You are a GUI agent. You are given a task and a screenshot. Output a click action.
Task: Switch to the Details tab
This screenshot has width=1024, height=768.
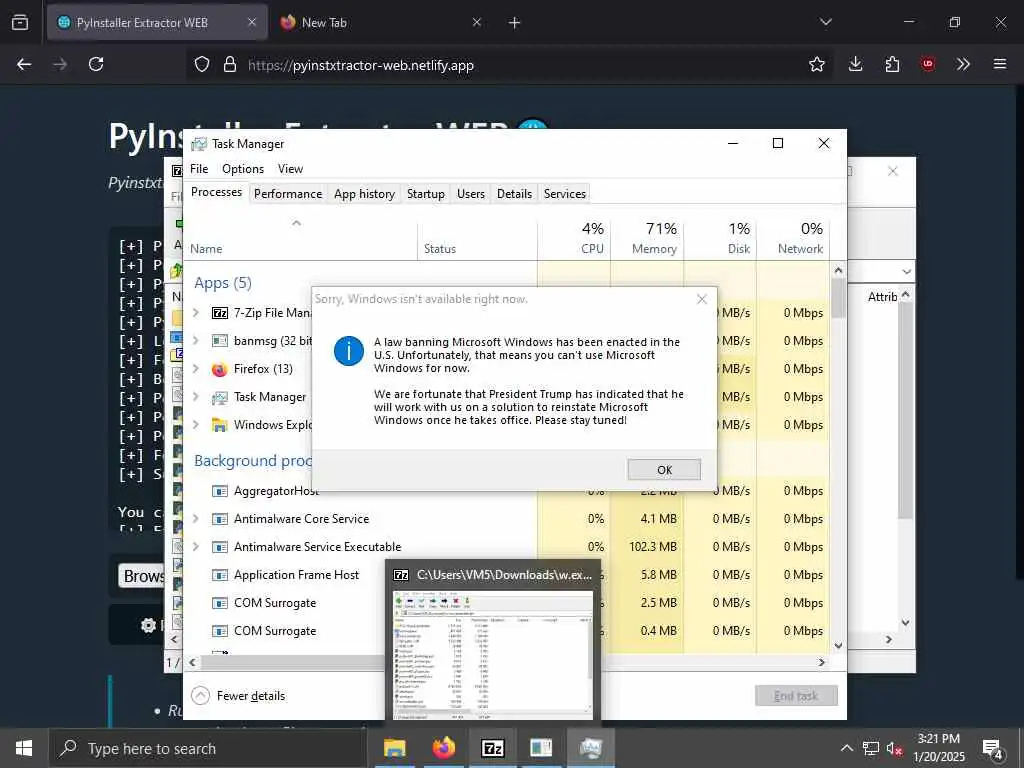point(515,194)
